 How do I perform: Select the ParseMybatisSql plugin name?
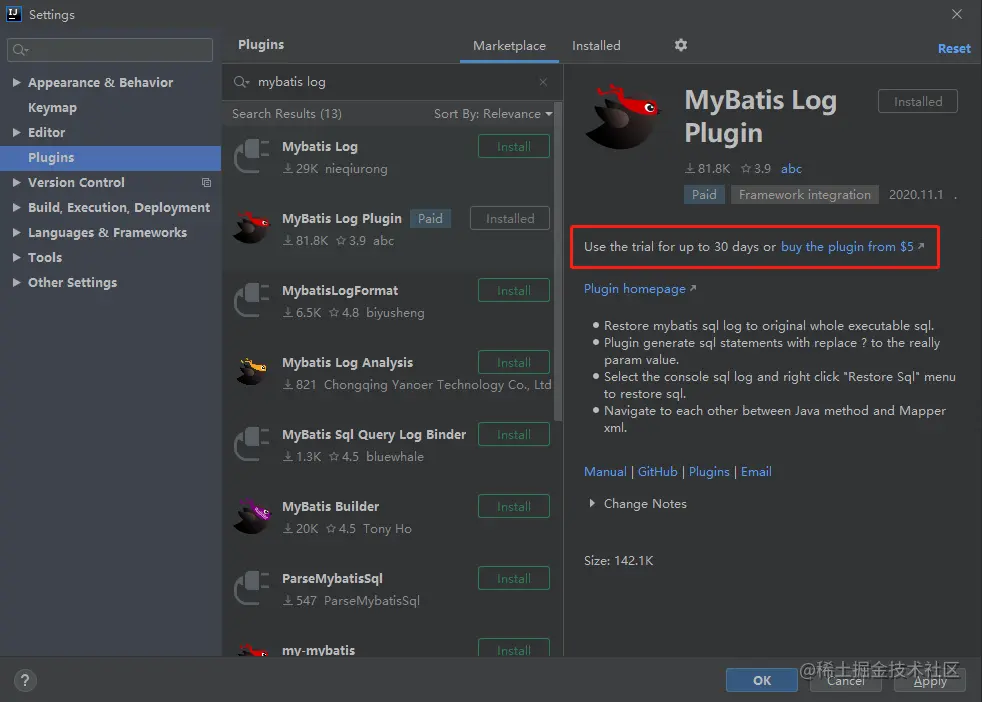(332, 579)
